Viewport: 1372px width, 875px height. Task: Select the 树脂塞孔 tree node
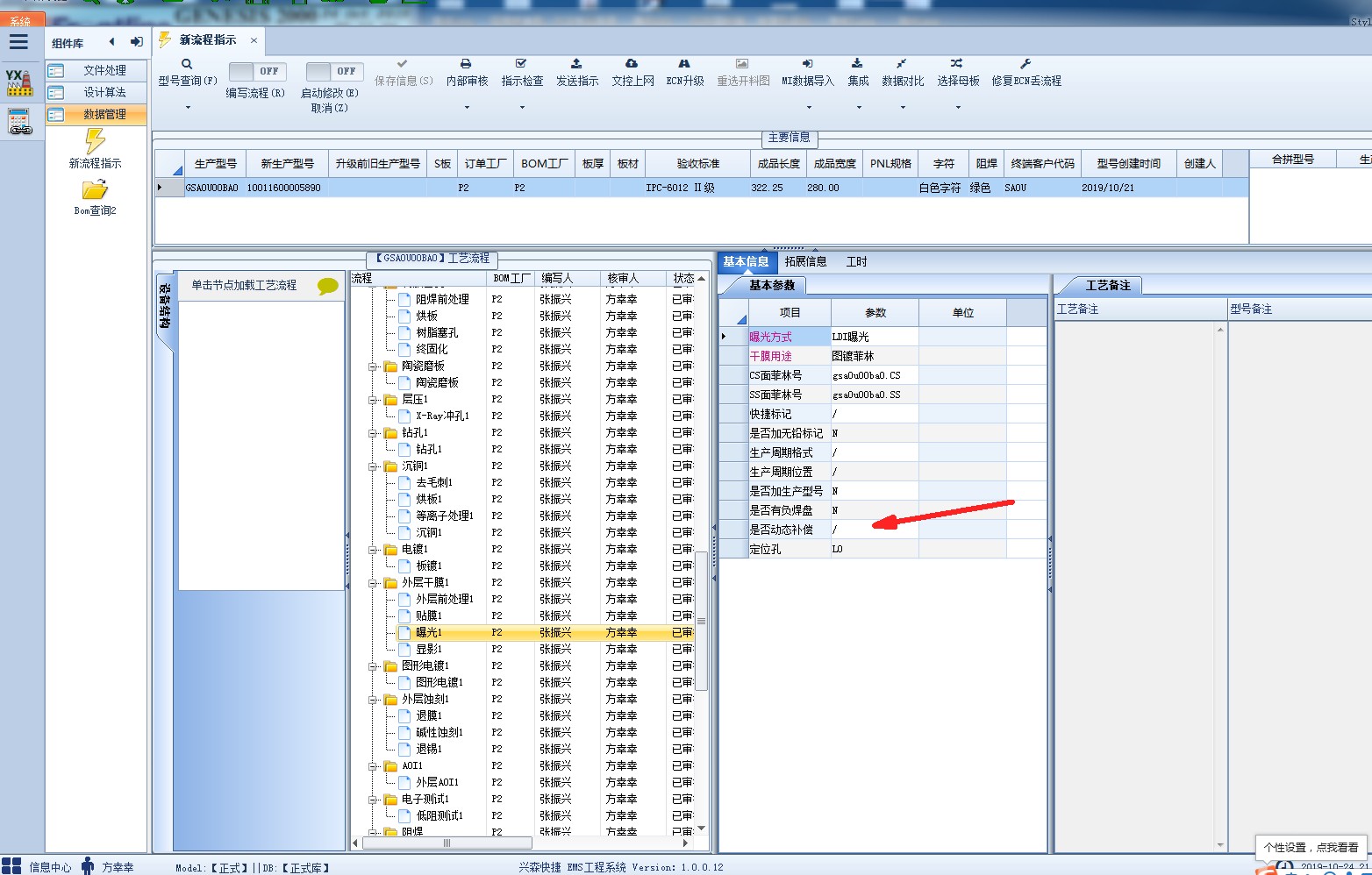tap(437, 333)
